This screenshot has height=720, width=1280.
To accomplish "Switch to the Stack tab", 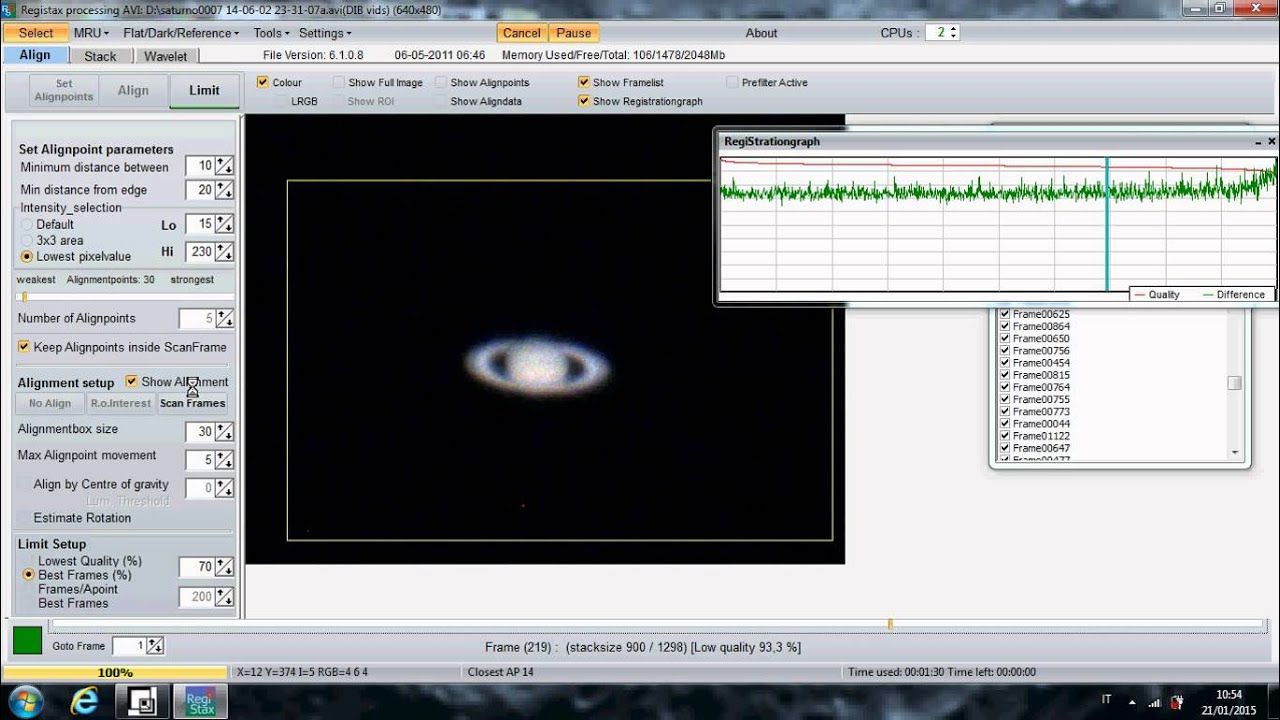I will tap(100, 56).
